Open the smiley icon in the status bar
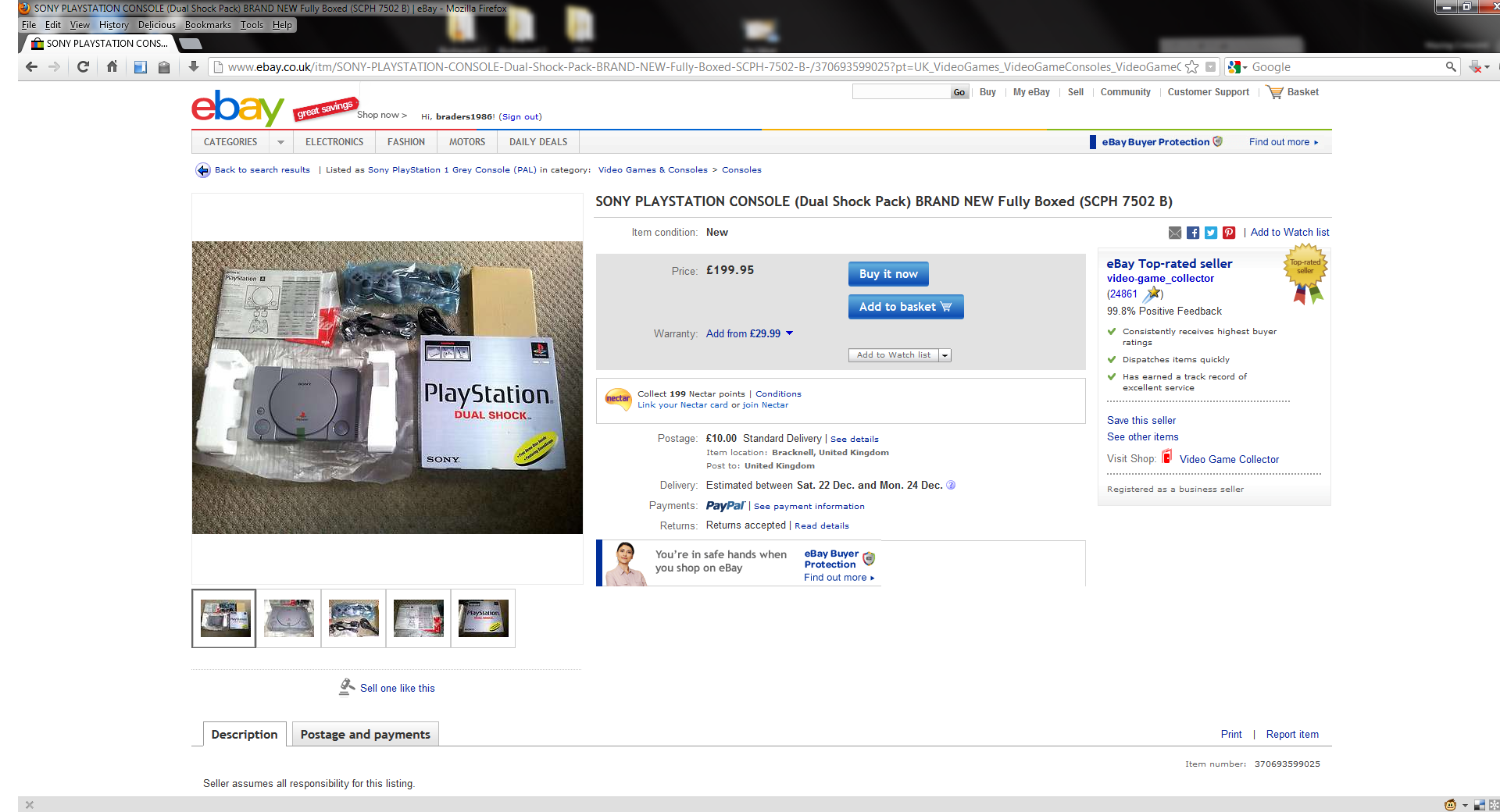Screen dimensions: 1500x812 coord(1450,805)
